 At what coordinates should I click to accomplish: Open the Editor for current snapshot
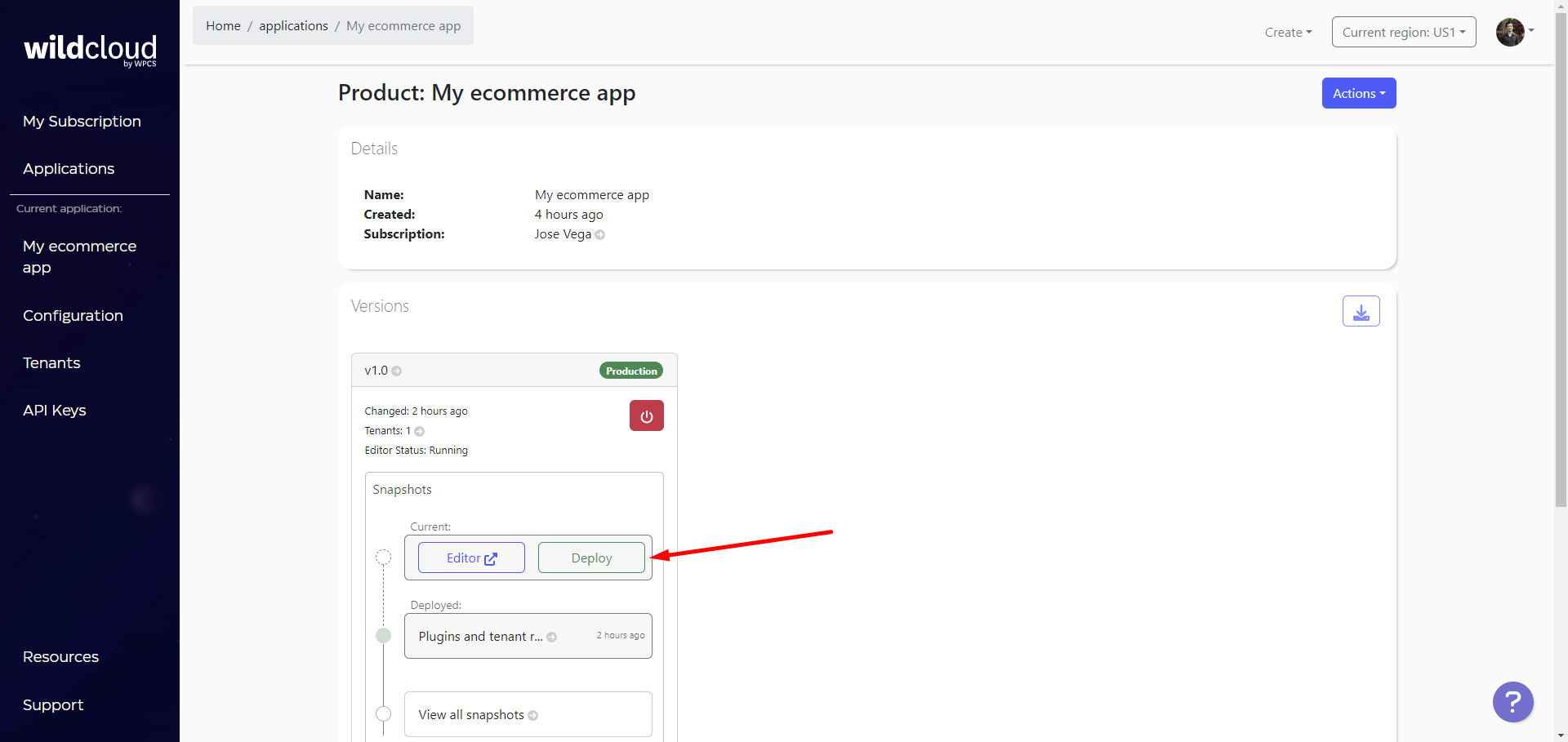coord(471,558)
